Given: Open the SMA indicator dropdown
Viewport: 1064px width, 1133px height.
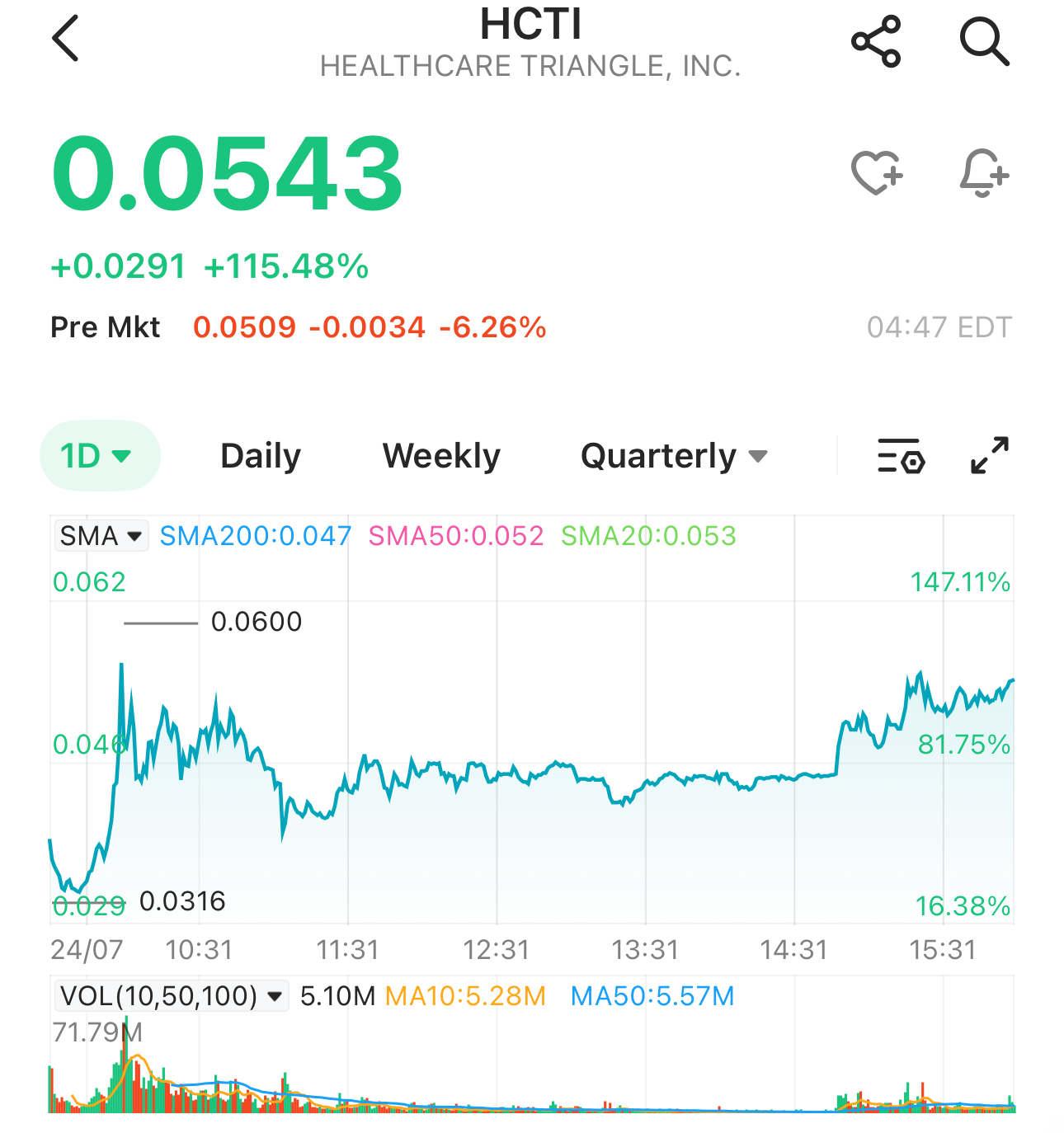Looking at the screenshot, I should click(x=101, y=536).
